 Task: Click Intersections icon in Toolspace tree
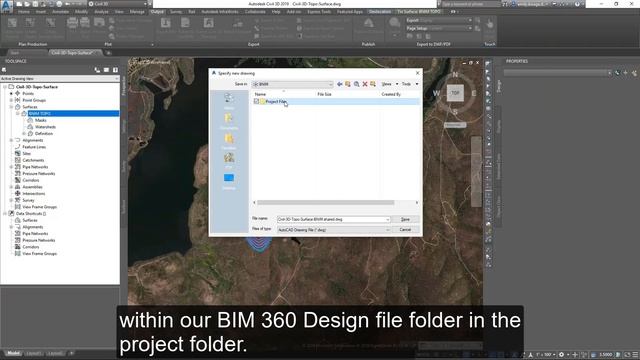point(18,193)
